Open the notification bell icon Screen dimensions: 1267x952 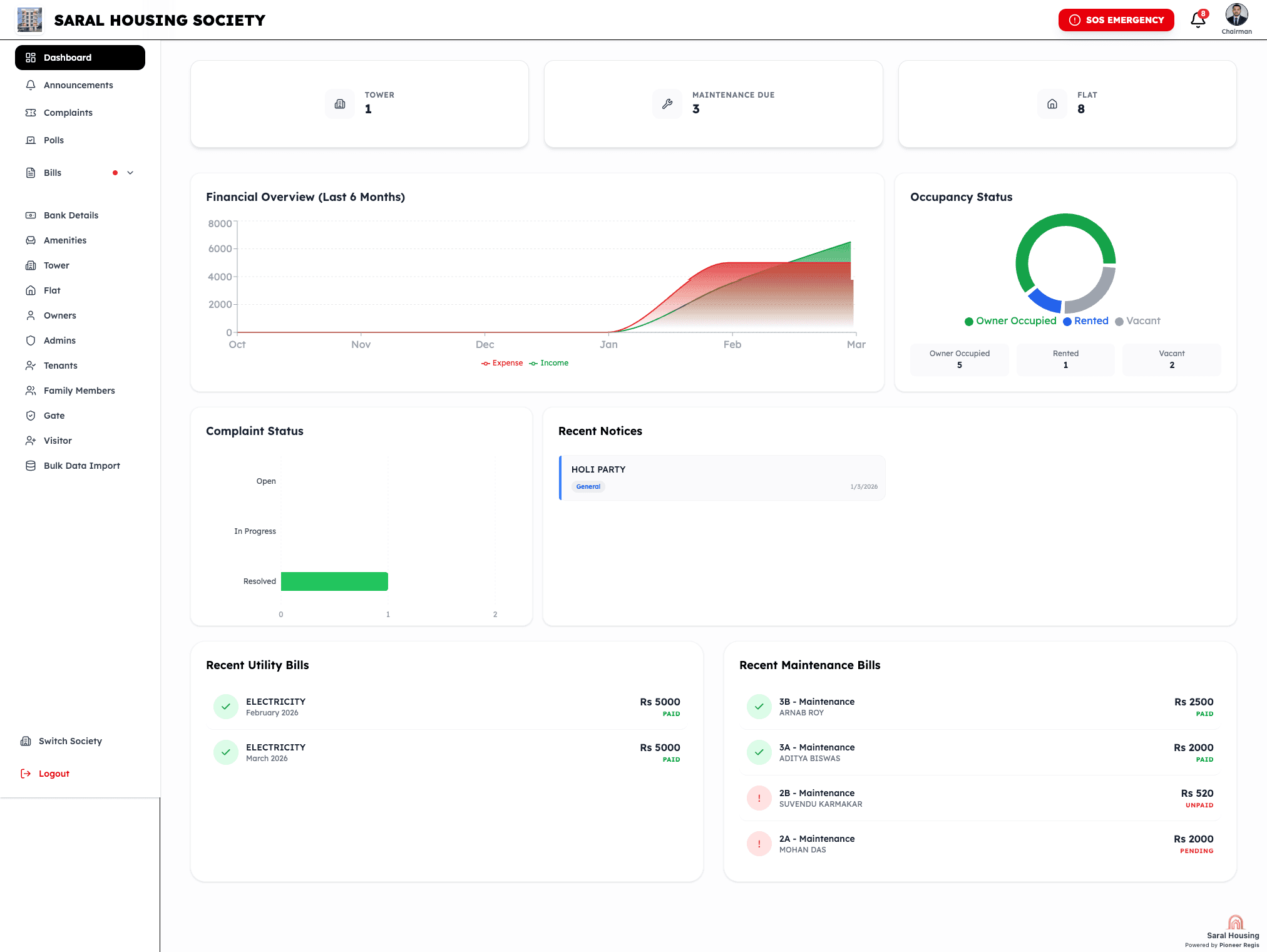coord(1198,20)
